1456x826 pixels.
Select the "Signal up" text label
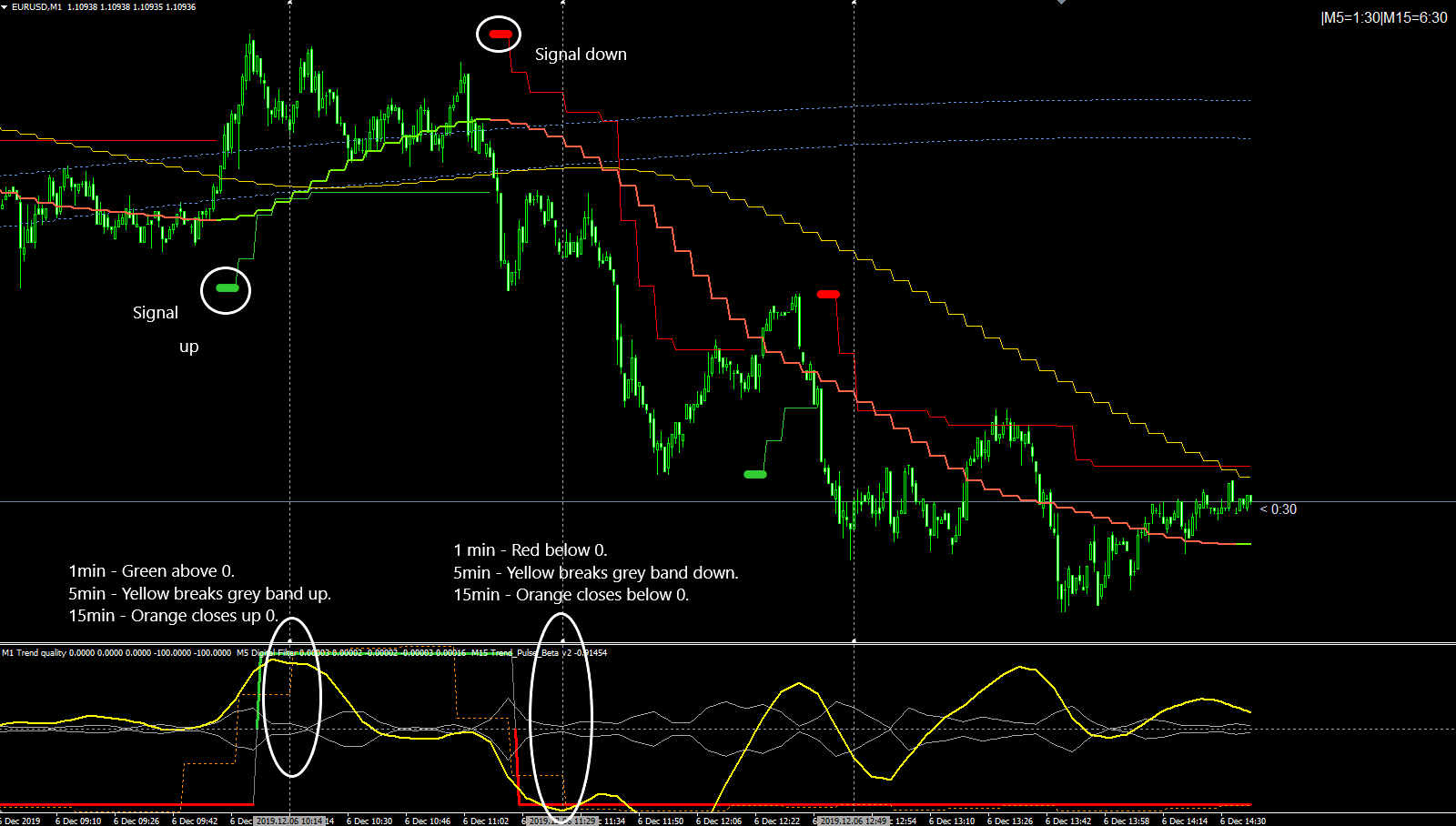pyautogui.click(x=166, y=329)
